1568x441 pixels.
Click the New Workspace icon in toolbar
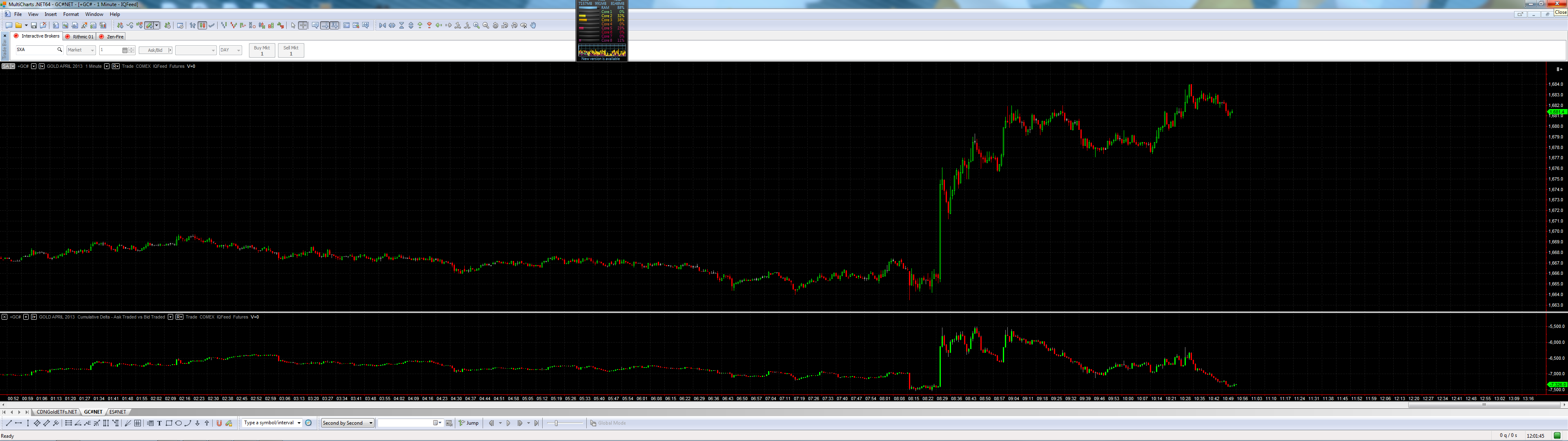(x=9, y=26)
